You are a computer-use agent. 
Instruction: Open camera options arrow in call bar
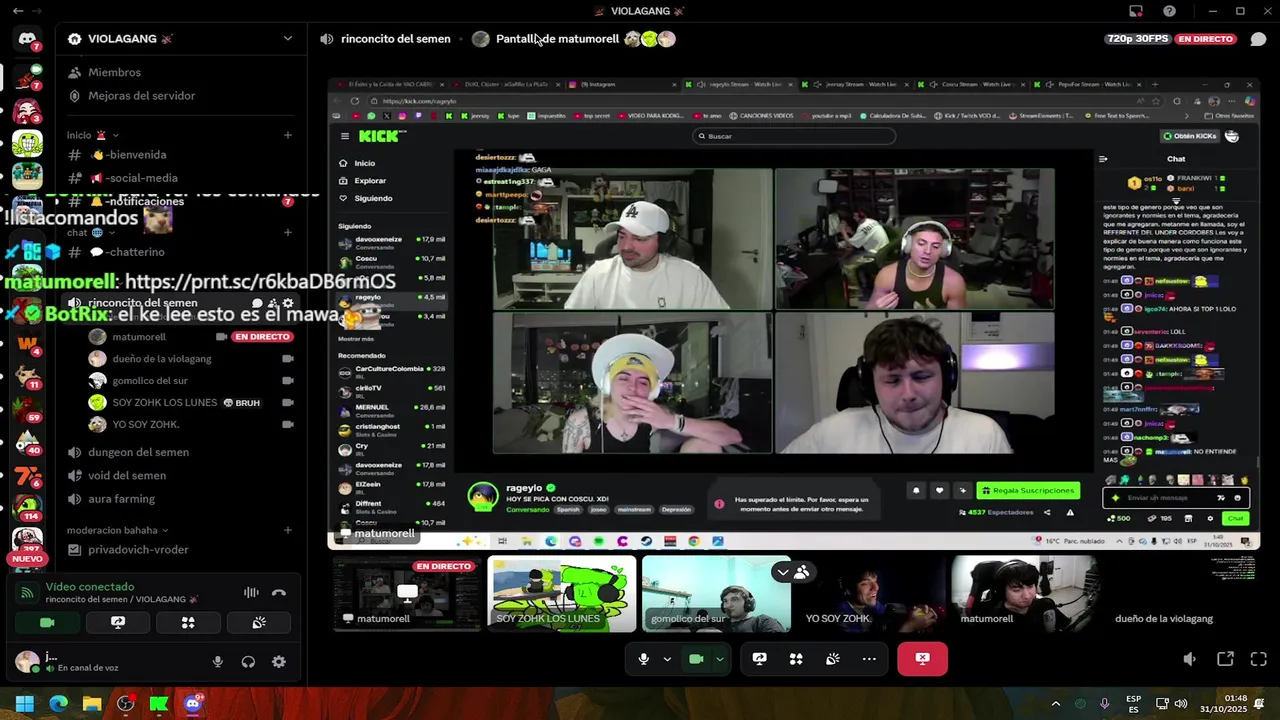point(719,659)
